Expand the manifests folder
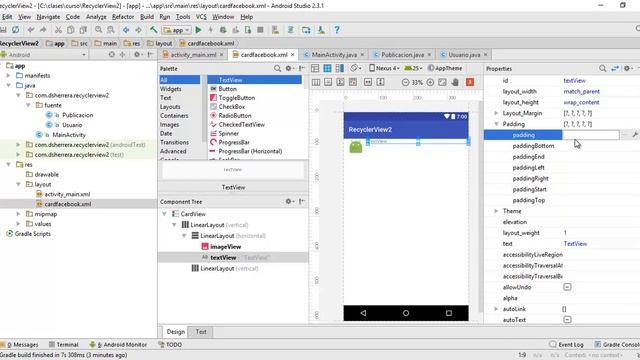 [8, 76]
